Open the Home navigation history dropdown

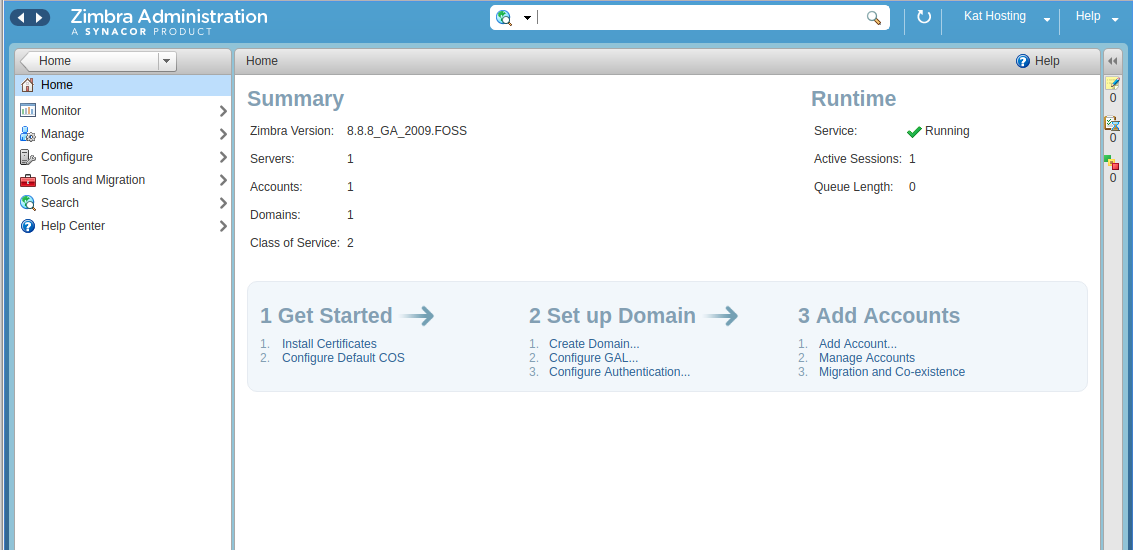[x=166, y=61]
